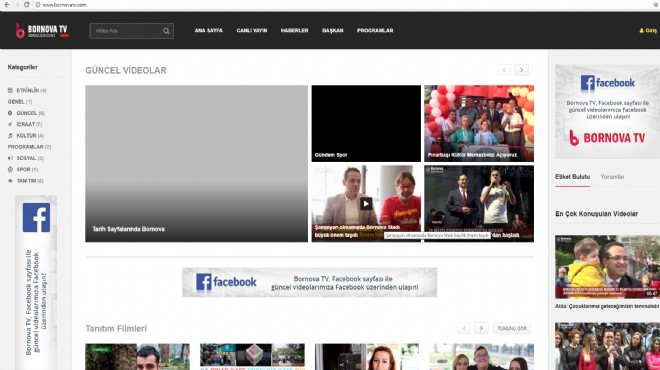This screenshot has width=660, height=370.
Task: Open the Gündem Spor video tile
Action: pos(366,123)
